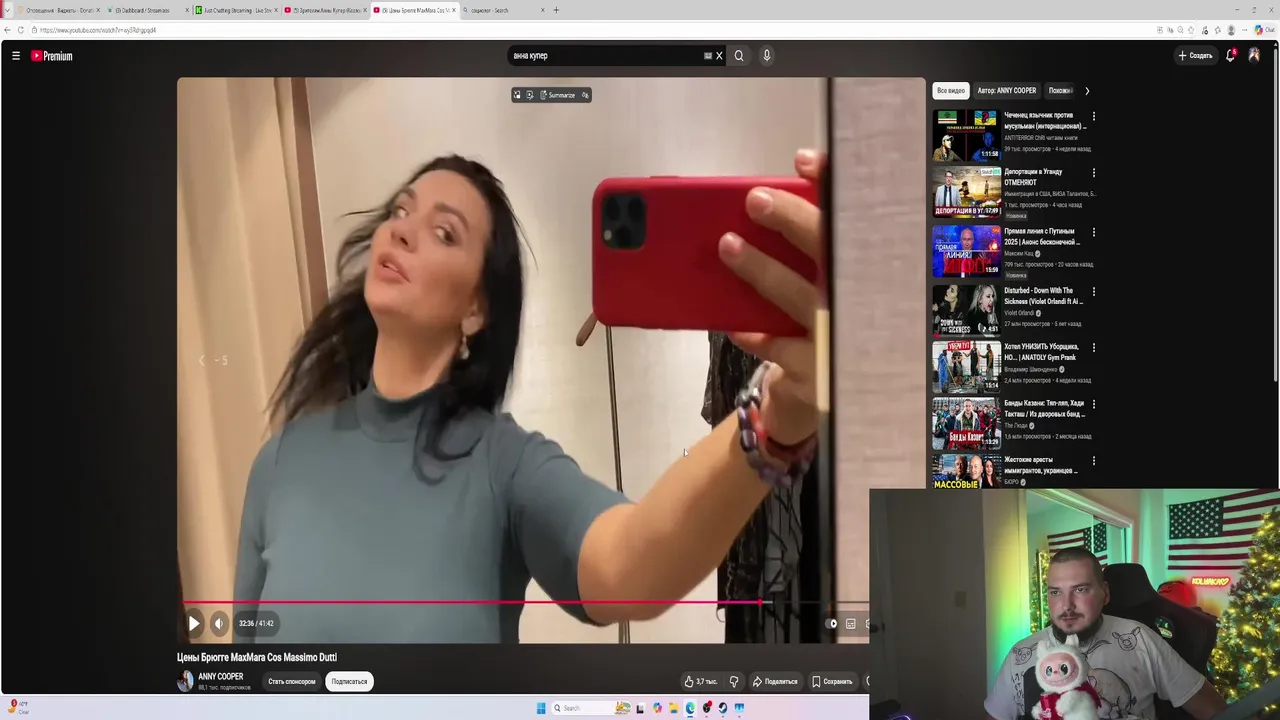The width and height of the screenshot is (1280, 720).
Task: Open Copilot Chat in browser toolbar
Action: (1265, 30)
